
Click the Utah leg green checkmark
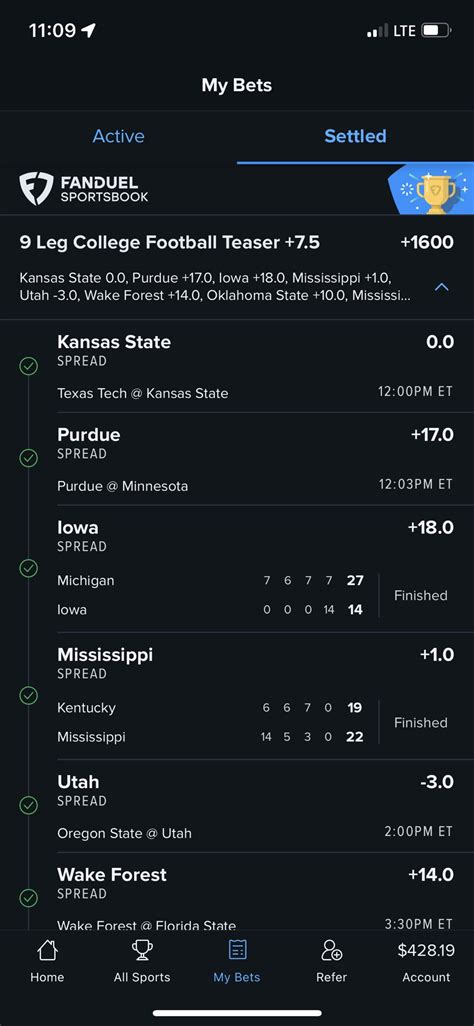coord(28,804)
